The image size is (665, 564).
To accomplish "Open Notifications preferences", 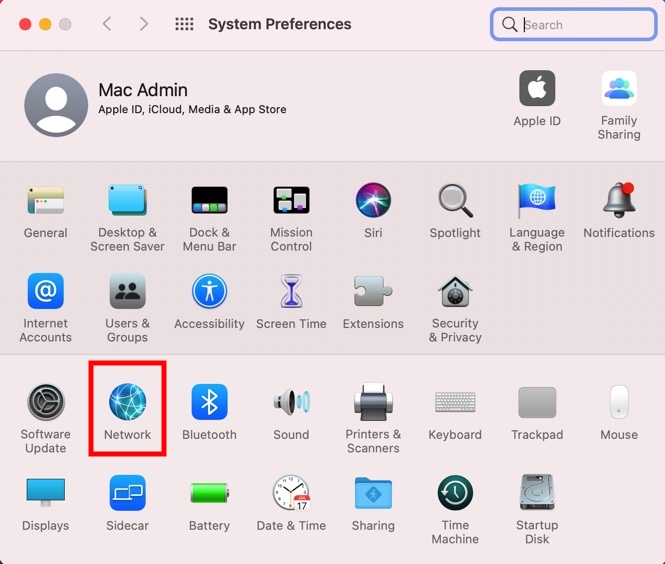I will (619, 201).
